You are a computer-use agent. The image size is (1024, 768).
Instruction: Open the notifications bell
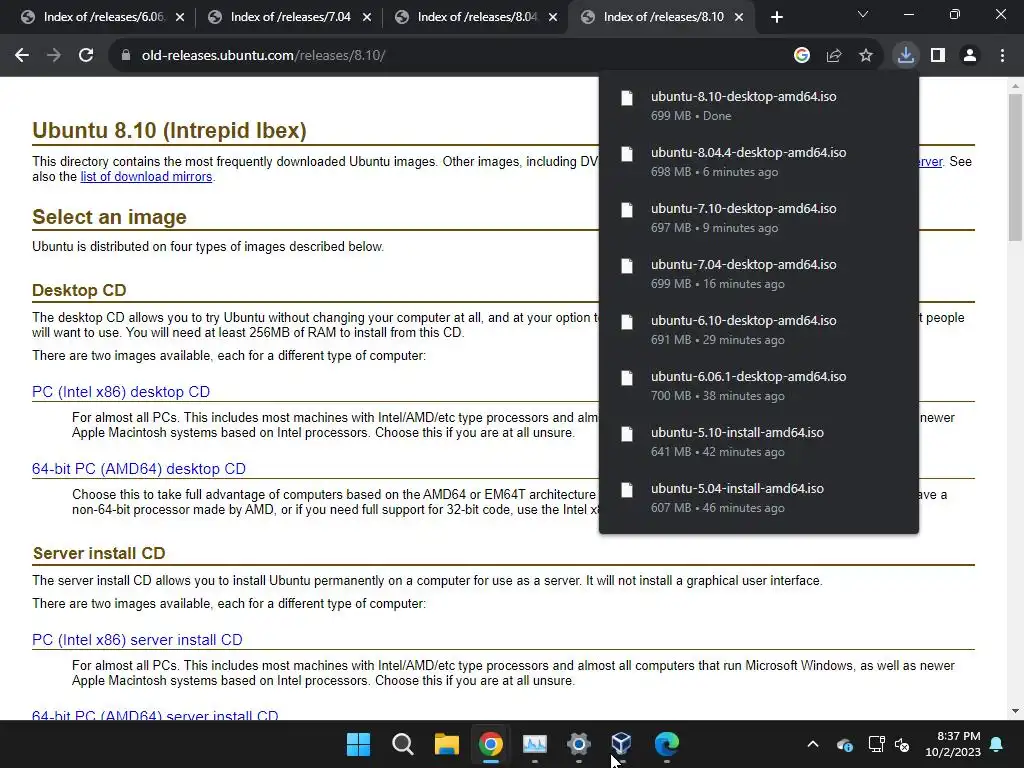tap(997, 744)
